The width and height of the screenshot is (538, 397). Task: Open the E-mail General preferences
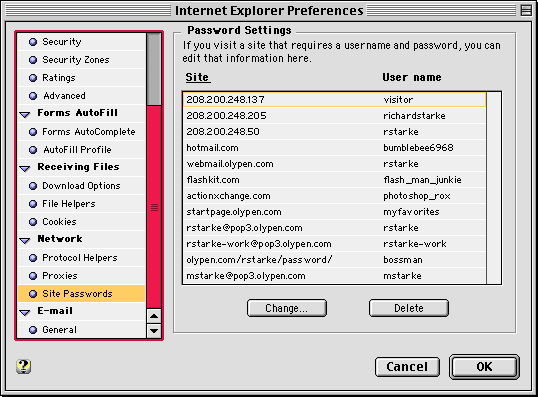82,330
